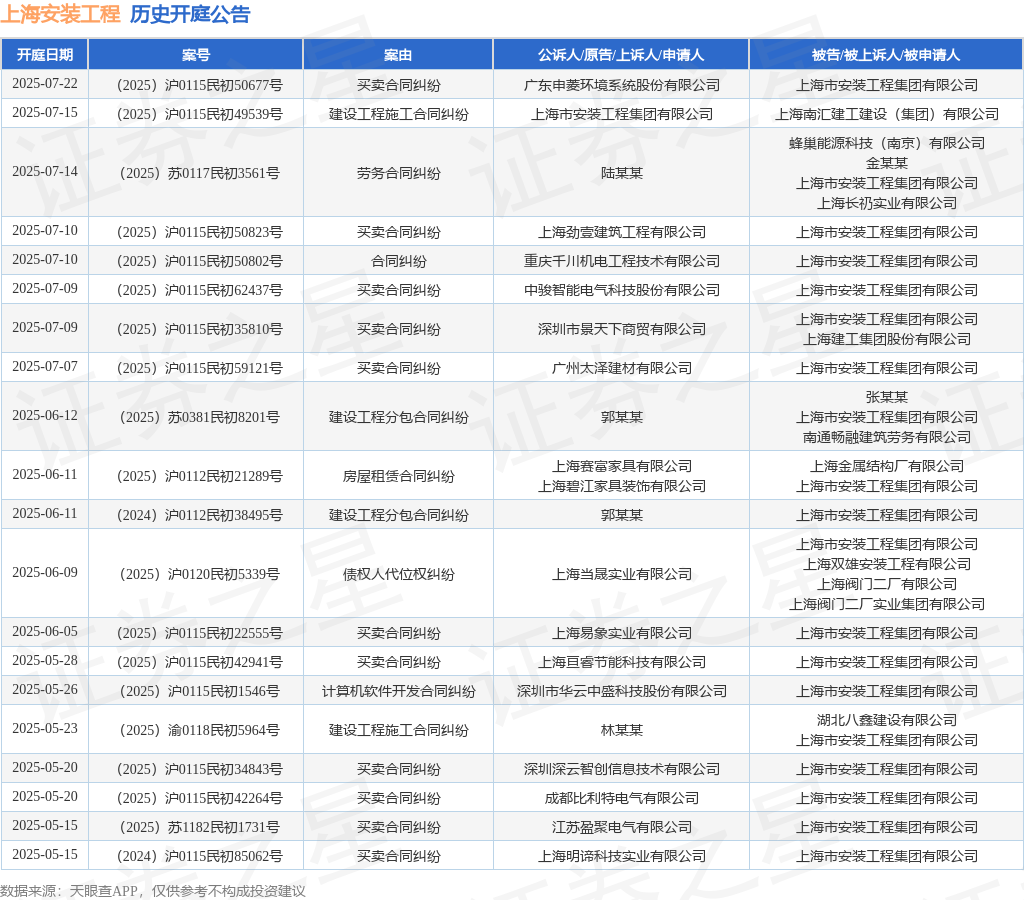Click defendant 上海南汇建工建设（集团）有限公司

tap(887, 114)
